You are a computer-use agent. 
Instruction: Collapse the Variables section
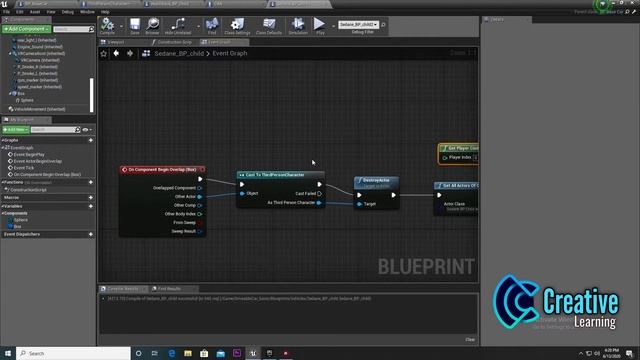pyautogui.click(x=3, y=207)
